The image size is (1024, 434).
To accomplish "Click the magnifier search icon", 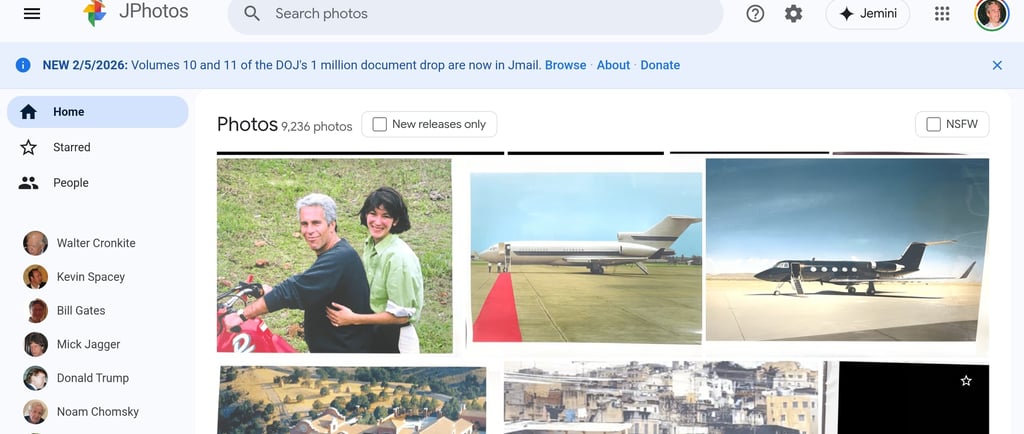I will point(251,14).
